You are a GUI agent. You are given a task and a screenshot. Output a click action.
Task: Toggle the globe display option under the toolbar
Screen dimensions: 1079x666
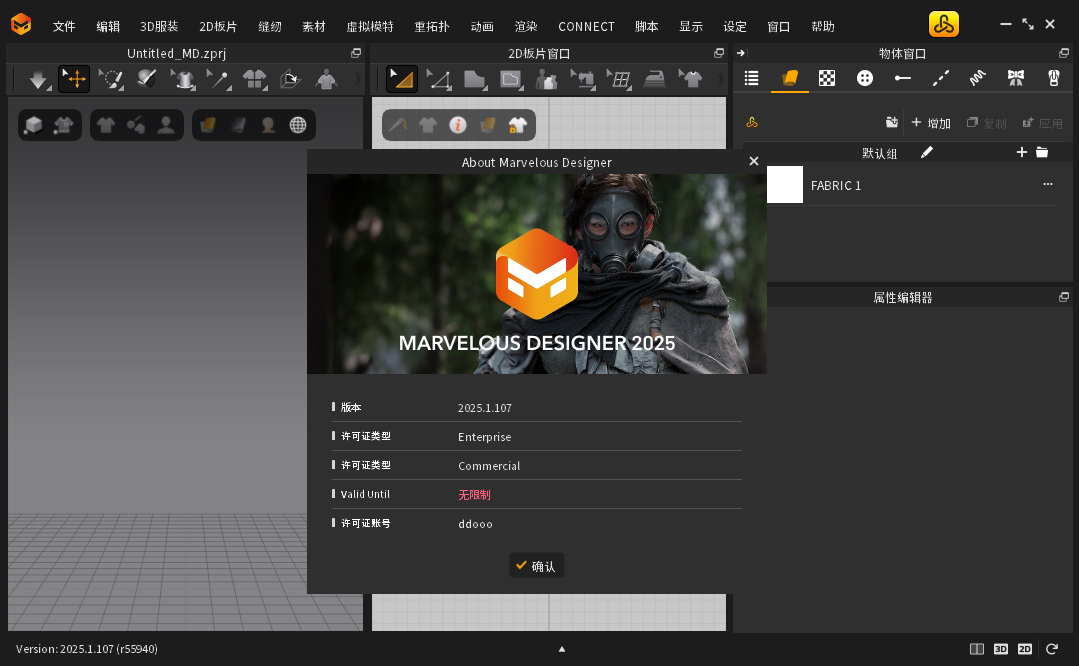point(300,124)
